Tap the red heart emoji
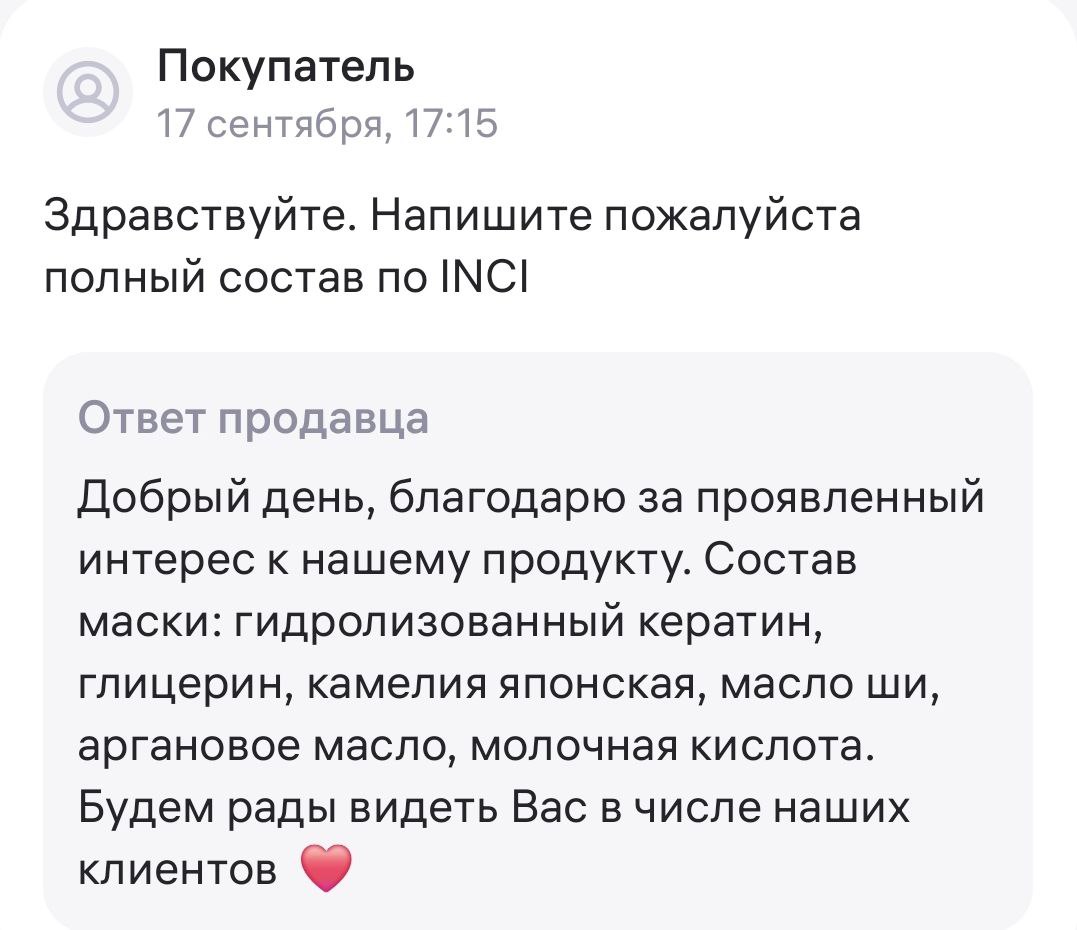This screenshot has height=930, width=1077. pyautogui.click(x=326, y=868)
